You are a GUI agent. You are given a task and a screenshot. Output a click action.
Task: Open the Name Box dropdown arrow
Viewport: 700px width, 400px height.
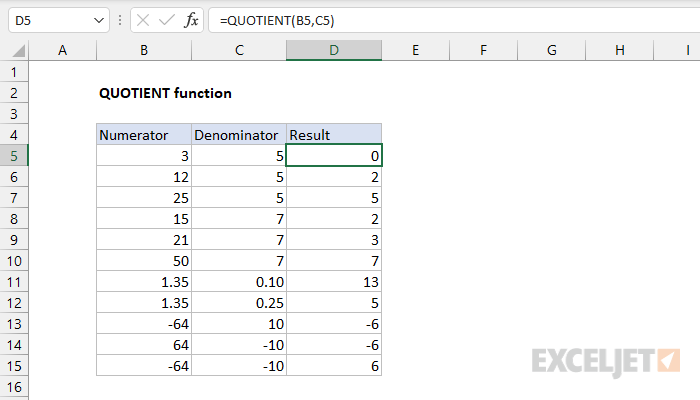pyautogui.click(x=97, y=20)
